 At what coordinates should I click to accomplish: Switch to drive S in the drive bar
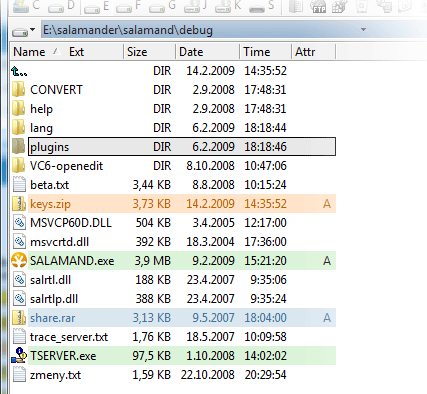point(262,6)
